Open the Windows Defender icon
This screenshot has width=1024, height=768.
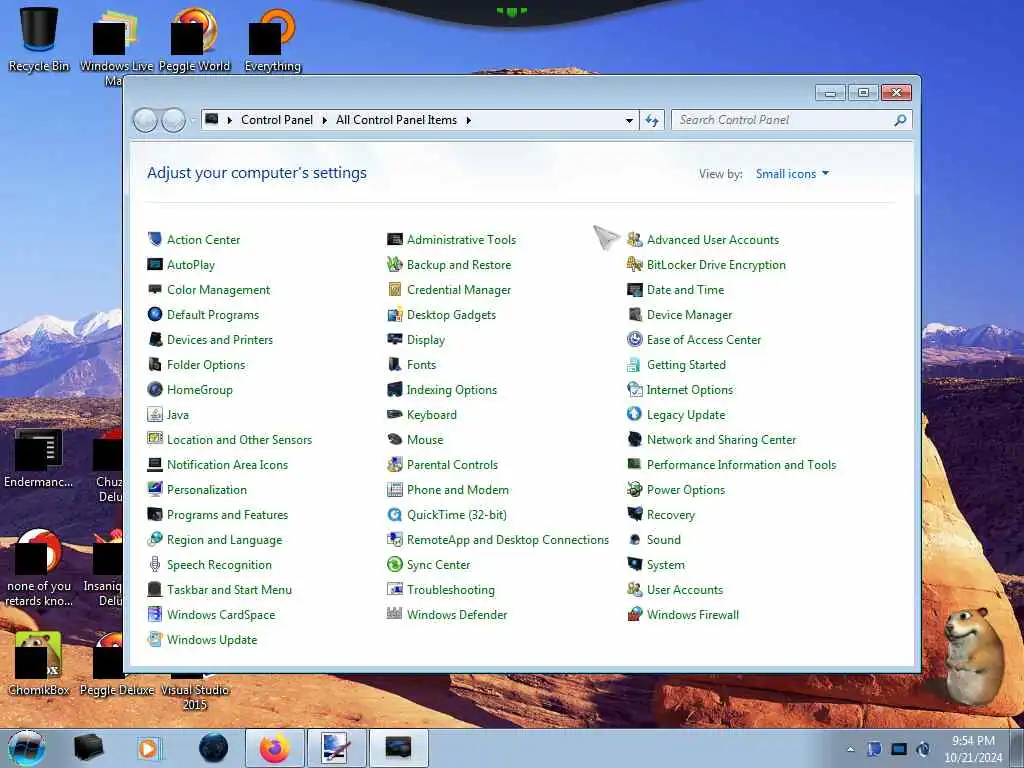click(x=394, y=614)
